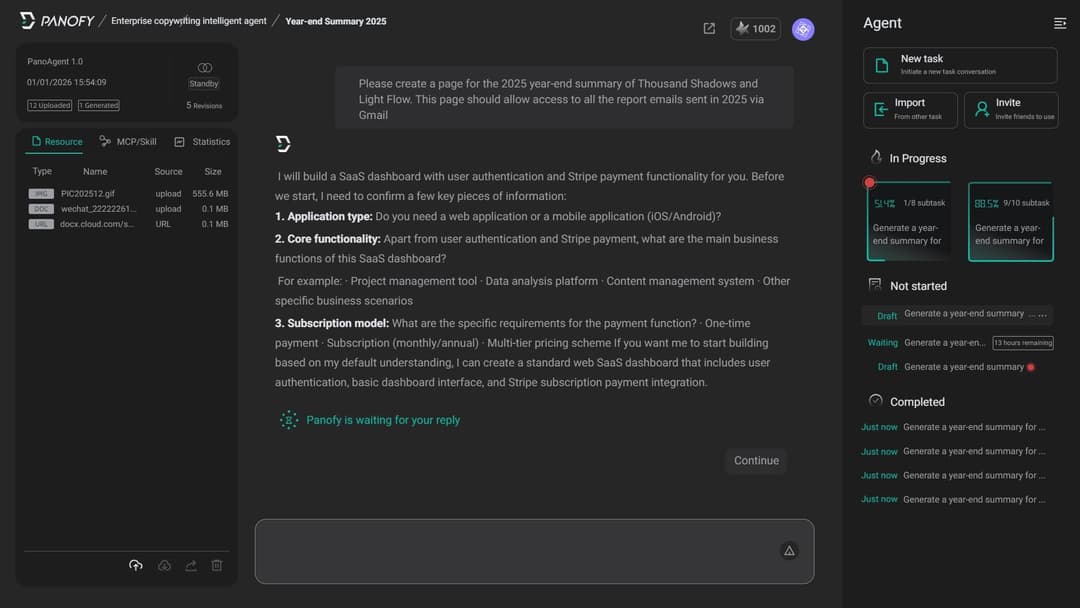
Task: Open the external link icon in the top bar
Action: click(x=709, y=28)
